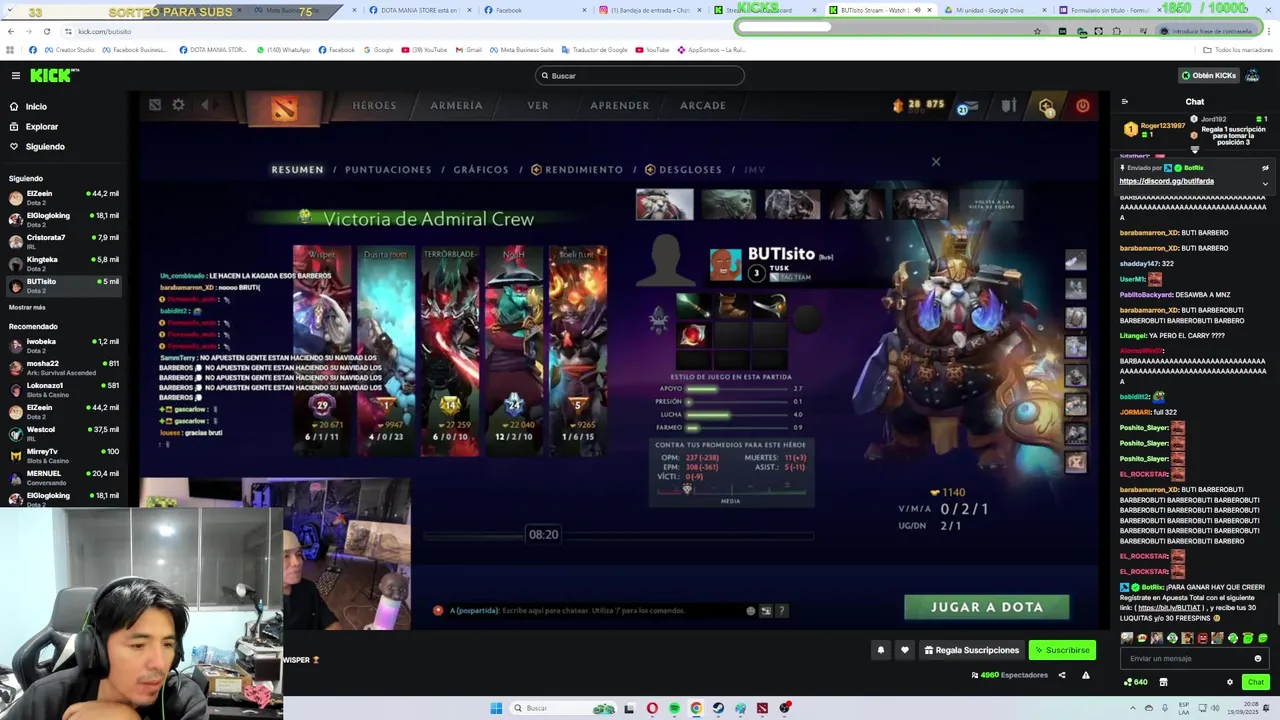The image size is (1280, 720).
Task: Type in Enviar un mensaje field
Action: (1188, 659)
